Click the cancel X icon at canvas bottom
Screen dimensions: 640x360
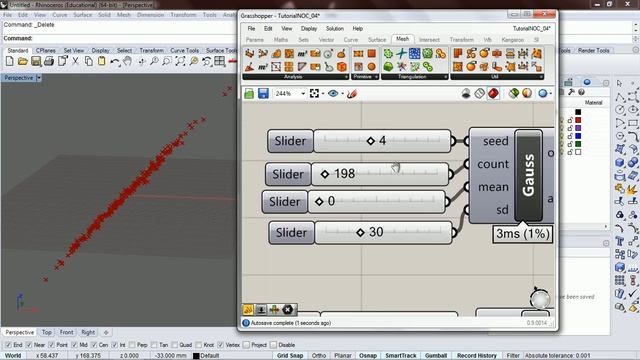(x=288, y=310)
